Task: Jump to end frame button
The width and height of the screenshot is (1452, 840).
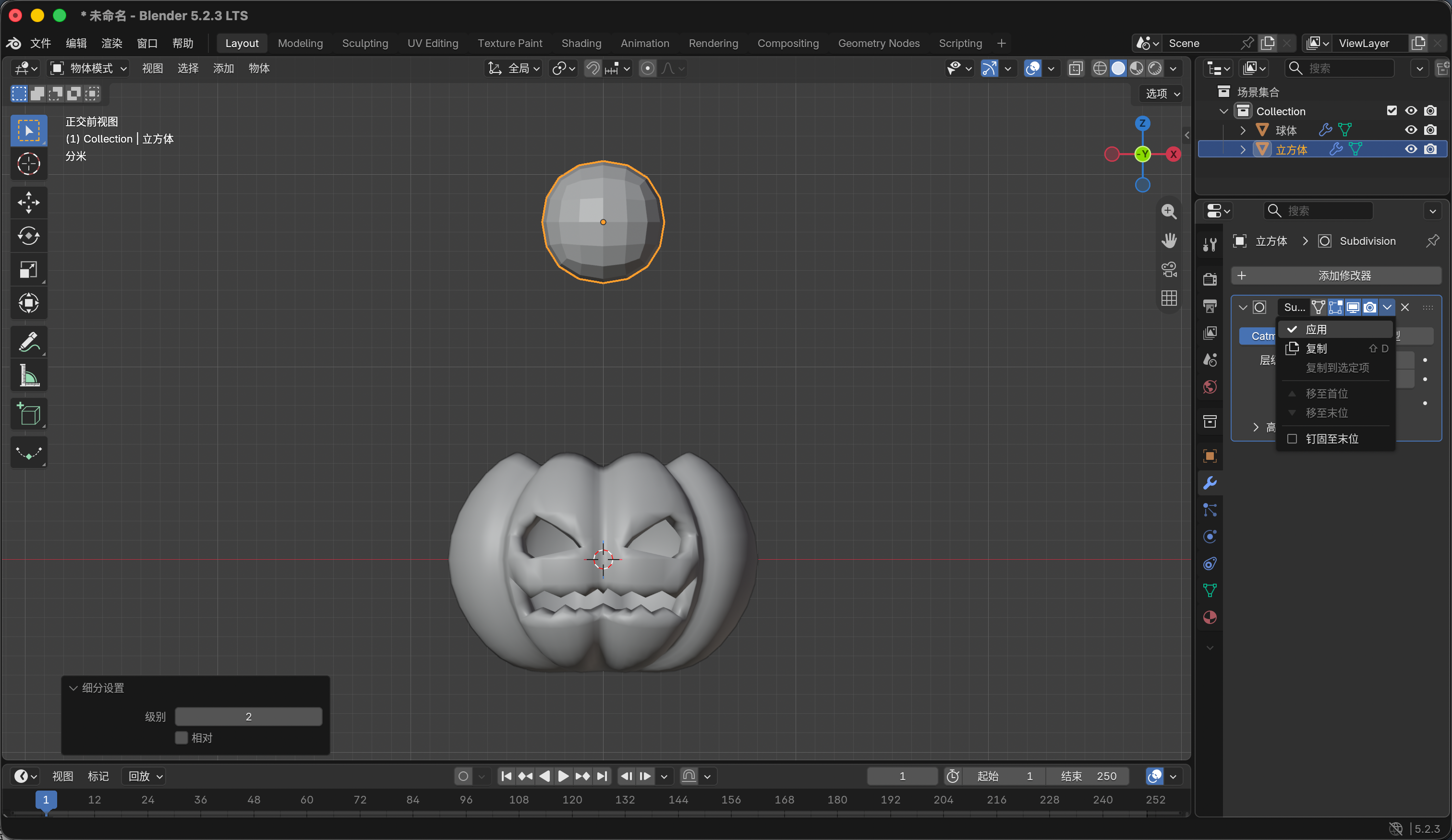Action: pyautogui.click(x=602, y=776)
